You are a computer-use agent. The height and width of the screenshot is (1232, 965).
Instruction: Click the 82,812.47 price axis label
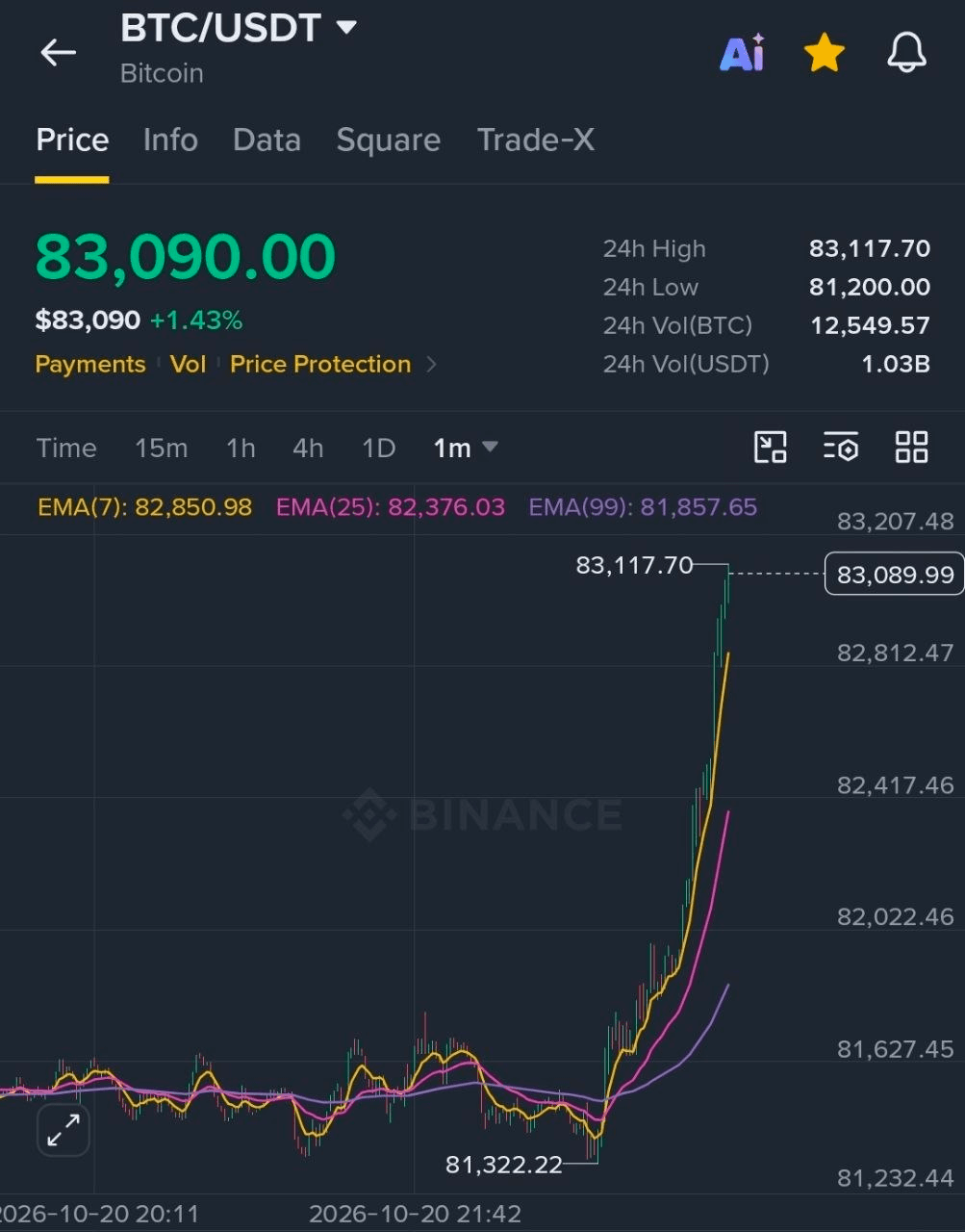point(895,653)
